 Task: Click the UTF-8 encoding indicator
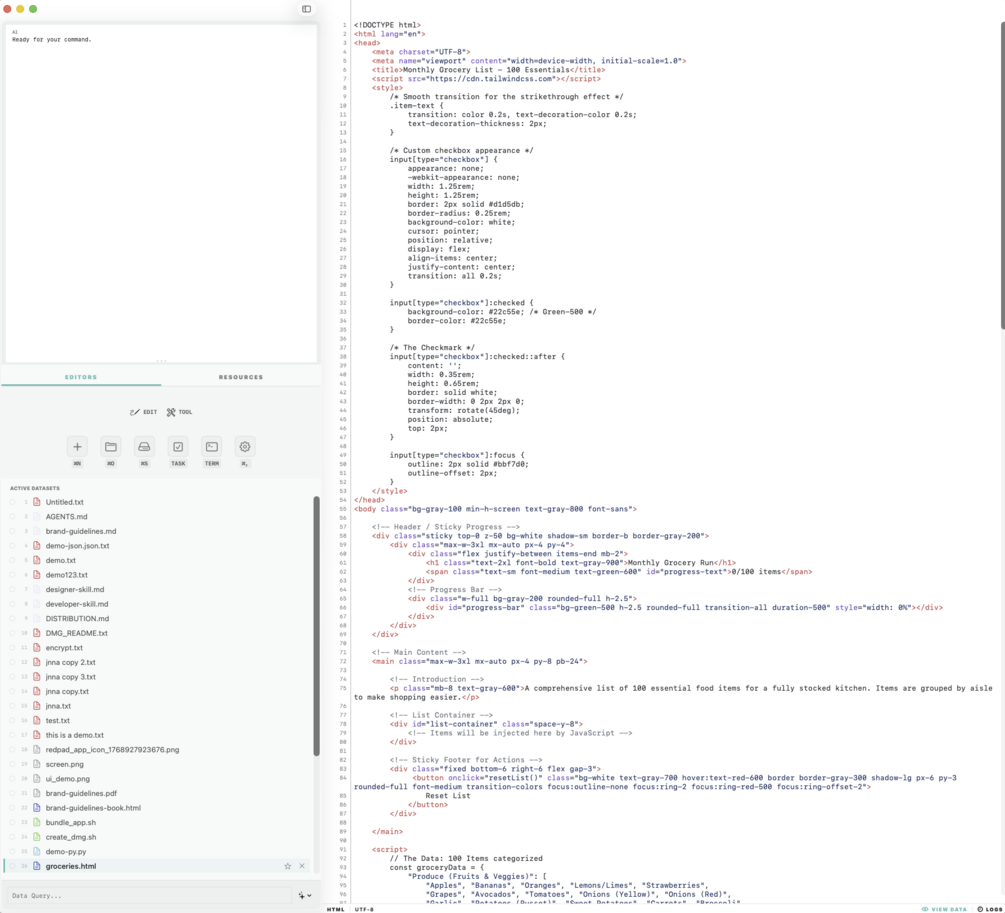[x=364, y=909]
